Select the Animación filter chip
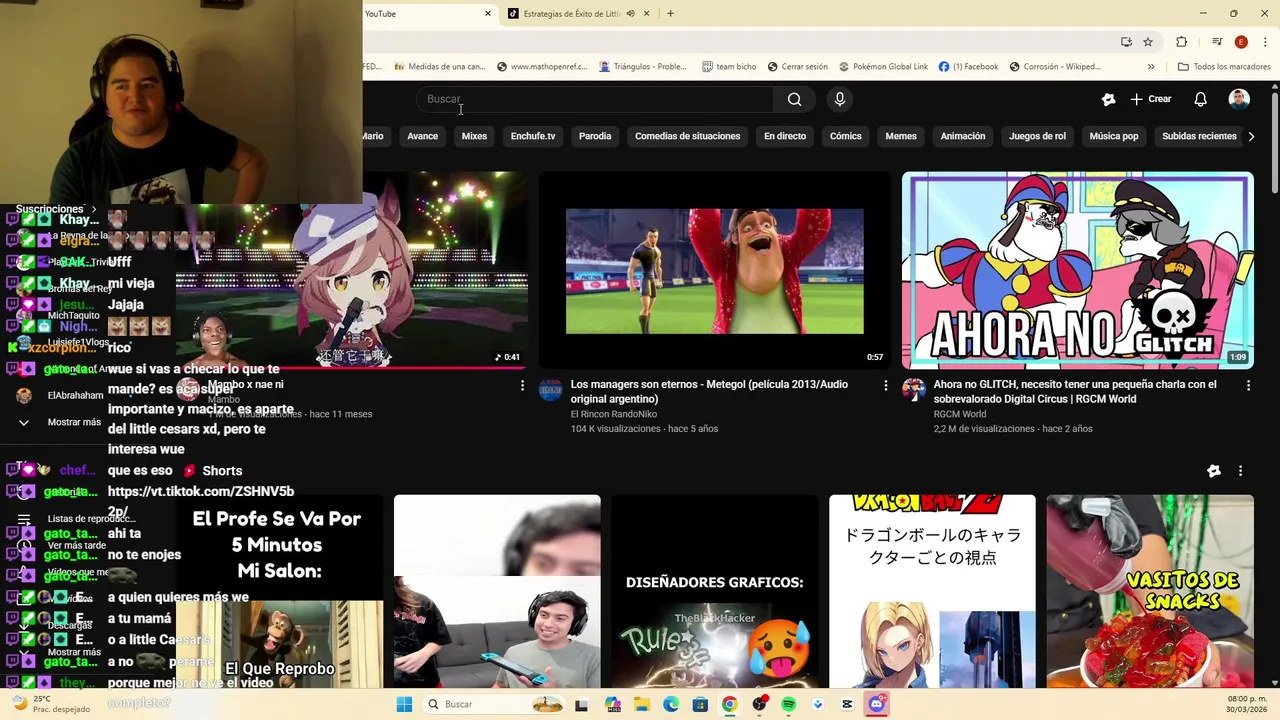 (963, 136)
